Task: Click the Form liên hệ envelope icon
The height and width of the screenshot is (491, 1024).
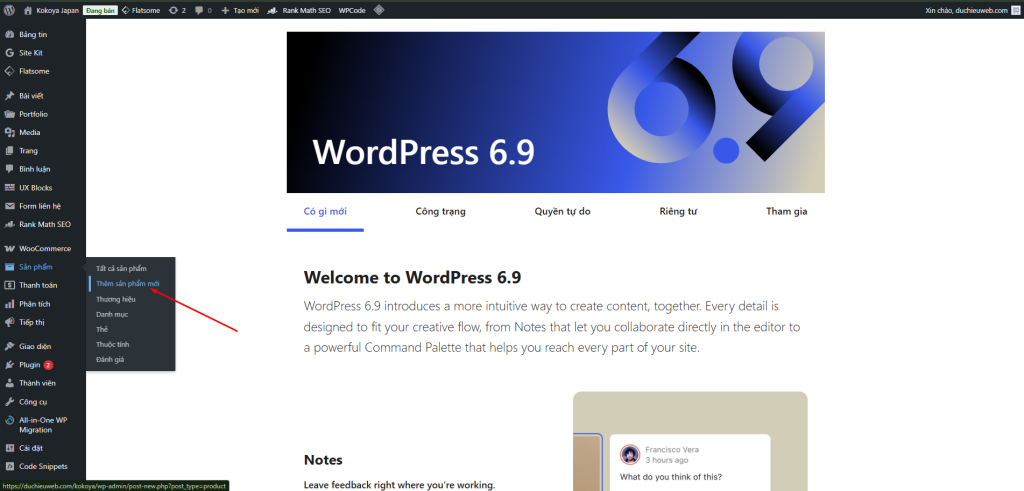Action: click(9, 206)
